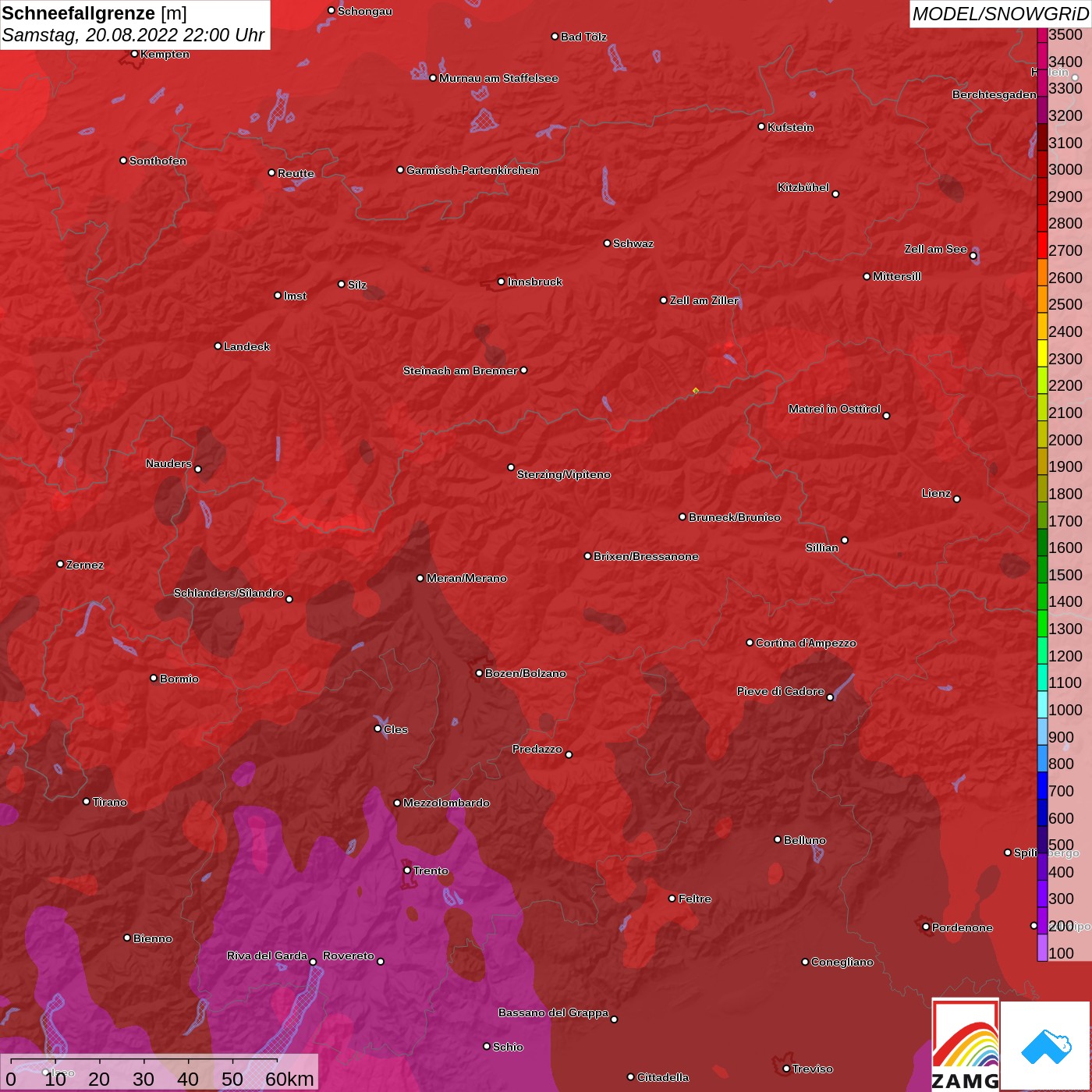
Task: Select the MODEL/SNOWGRiD label
Action: (999, 14)
